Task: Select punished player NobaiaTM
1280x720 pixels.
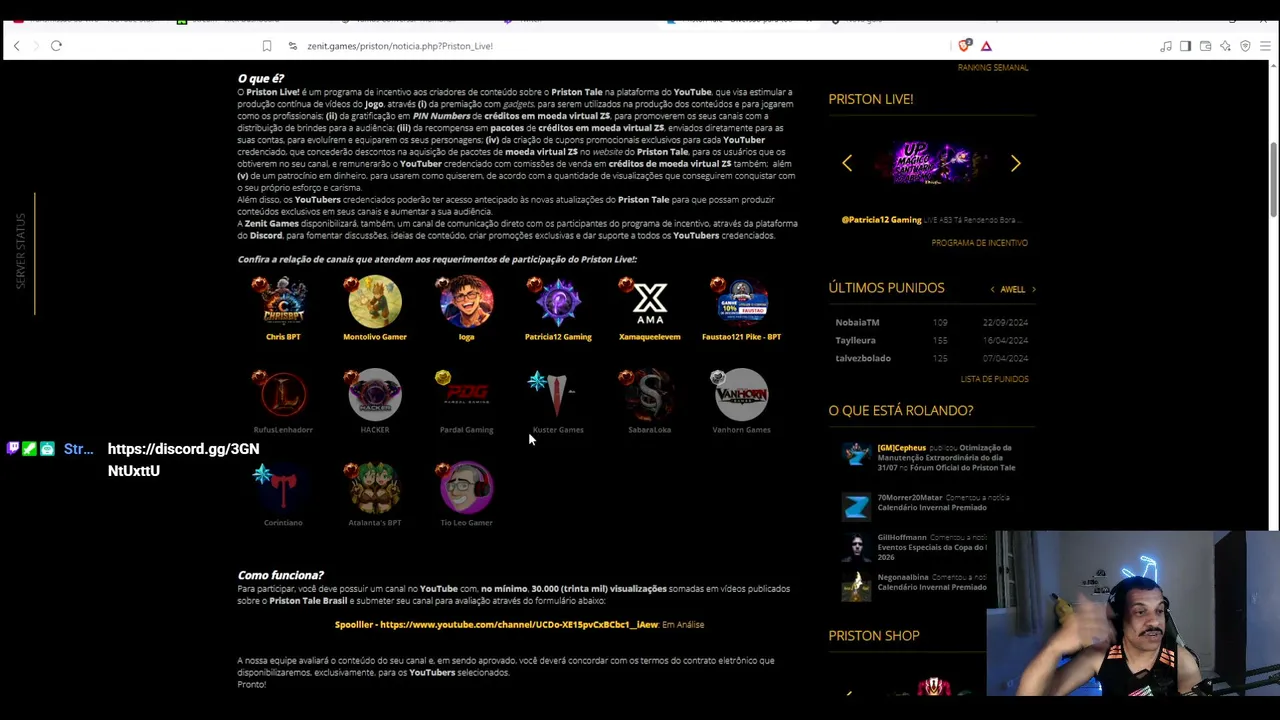Action: click(857, 323)
